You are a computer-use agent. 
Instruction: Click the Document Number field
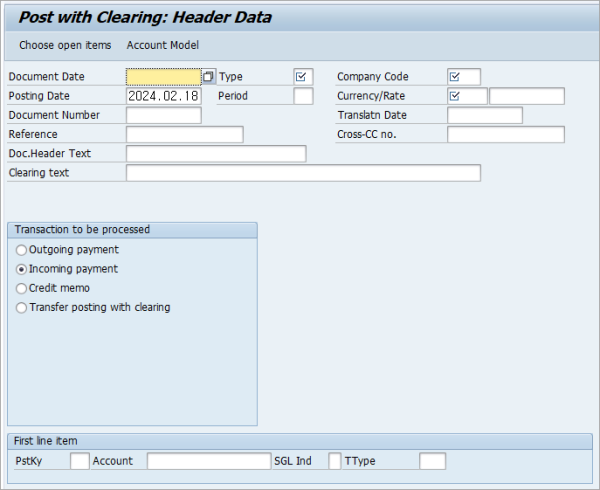click(x=164, y=115)
